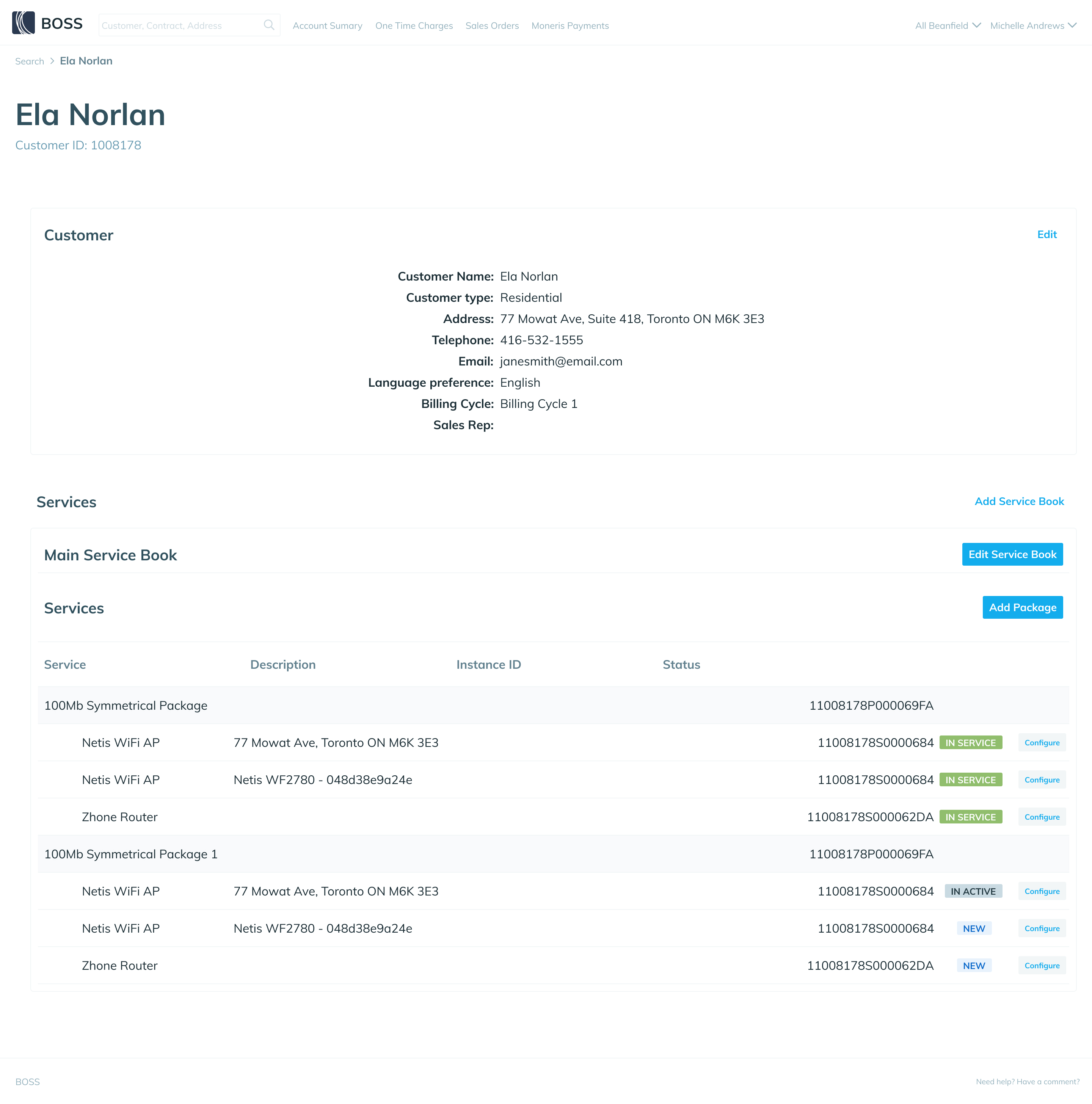
Task: Expand the All Beanfield dropdown
Action: click(x=948, y=26)
